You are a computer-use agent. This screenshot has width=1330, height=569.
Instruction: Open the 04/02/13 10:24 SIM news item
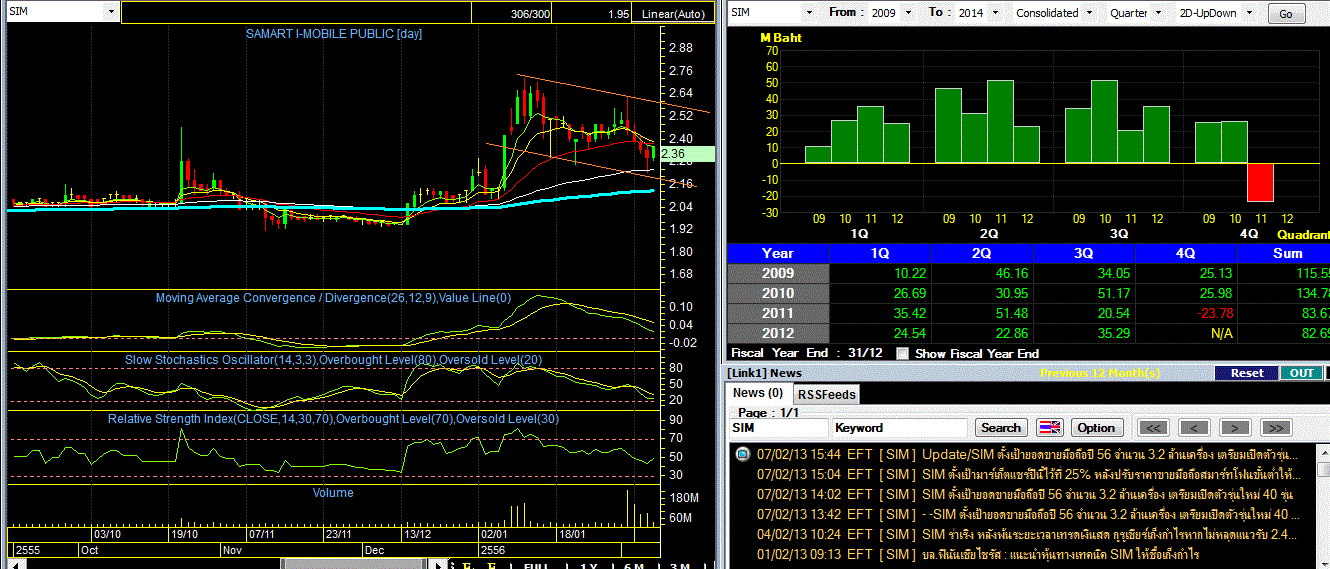tap(1028, 534)
